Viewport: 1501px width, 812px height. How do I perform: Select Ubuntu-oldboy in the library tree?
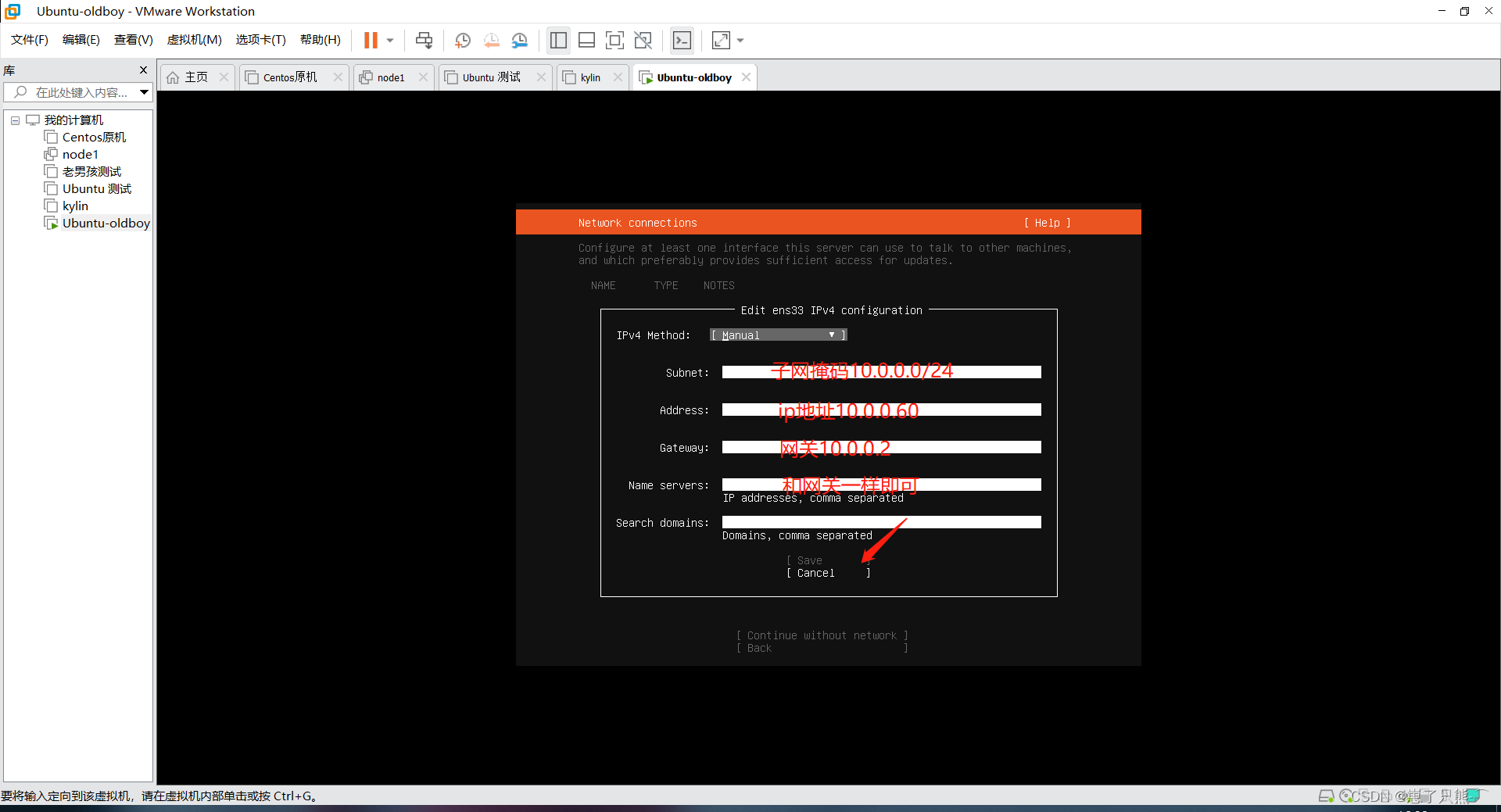tap(106, 224)
